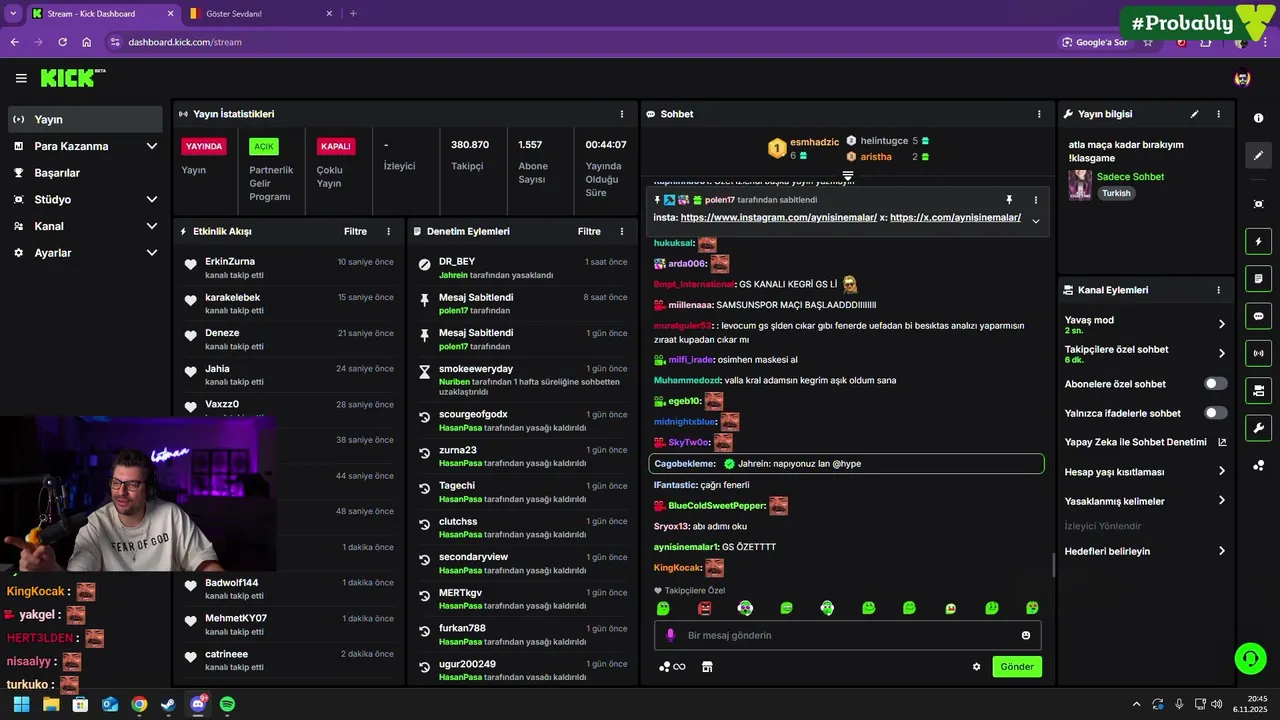This screenshot has height=720, width=1280.
Task: Toggle the broadcast stats panel icon in rail
Action: click(x=1258, y=352)
